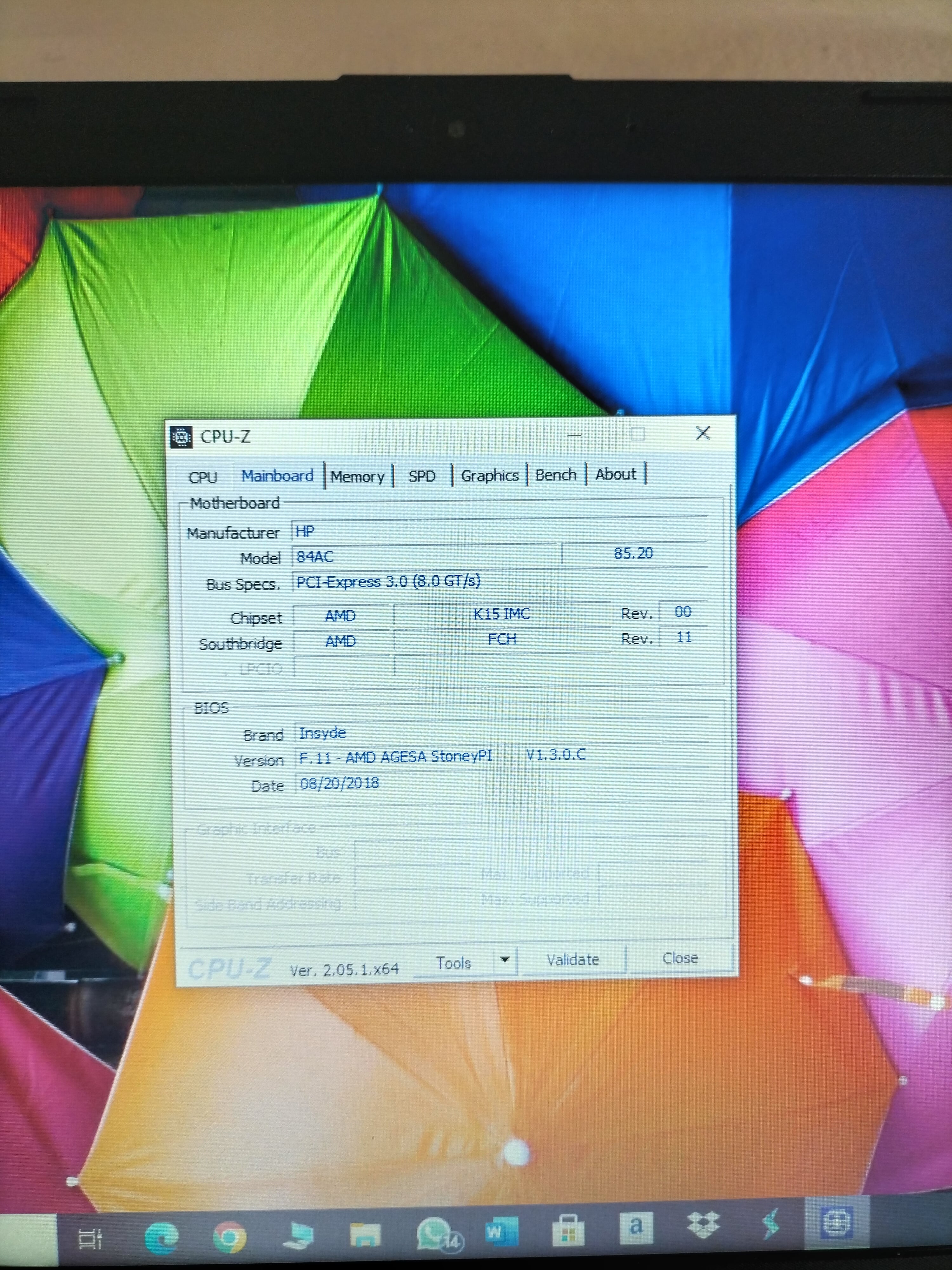Open the computer icon app beside Chrome

tap(298, 1235)
